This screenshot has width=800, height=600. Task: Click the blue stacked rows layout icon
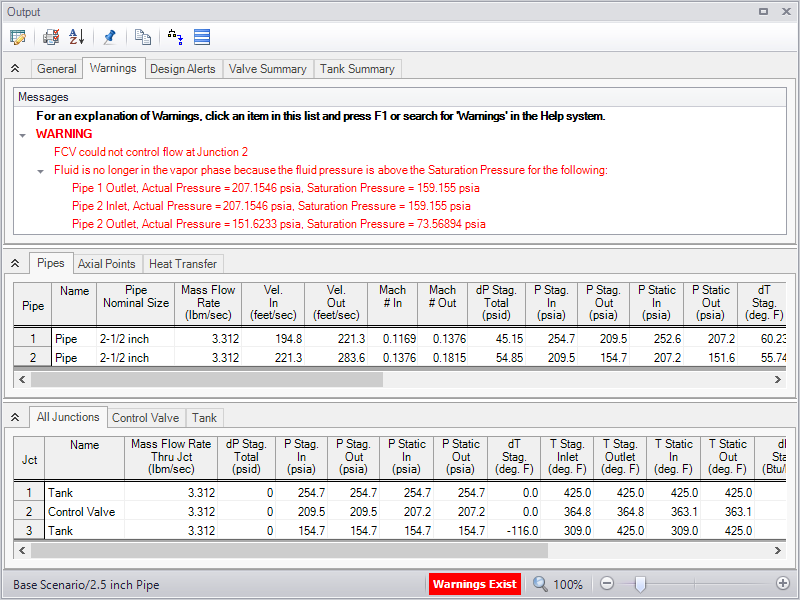coord(201,37)
